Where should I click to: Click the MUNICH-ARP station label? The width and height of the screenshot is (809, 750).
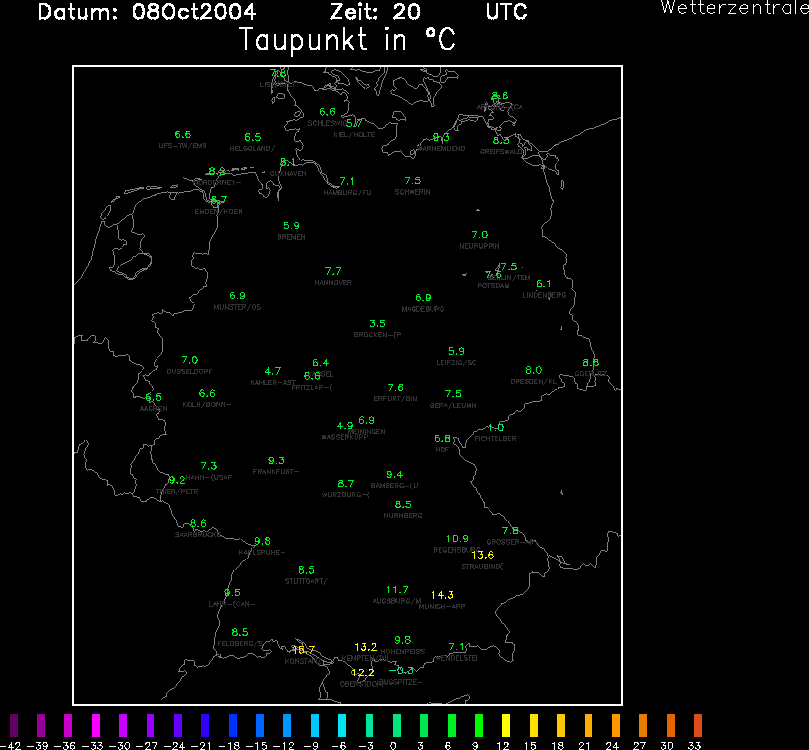442,607
